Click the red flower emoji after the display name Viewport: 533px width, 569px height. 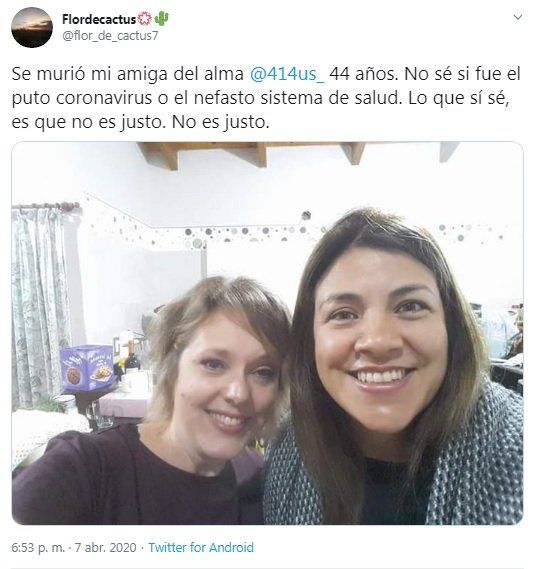point(145,19)
